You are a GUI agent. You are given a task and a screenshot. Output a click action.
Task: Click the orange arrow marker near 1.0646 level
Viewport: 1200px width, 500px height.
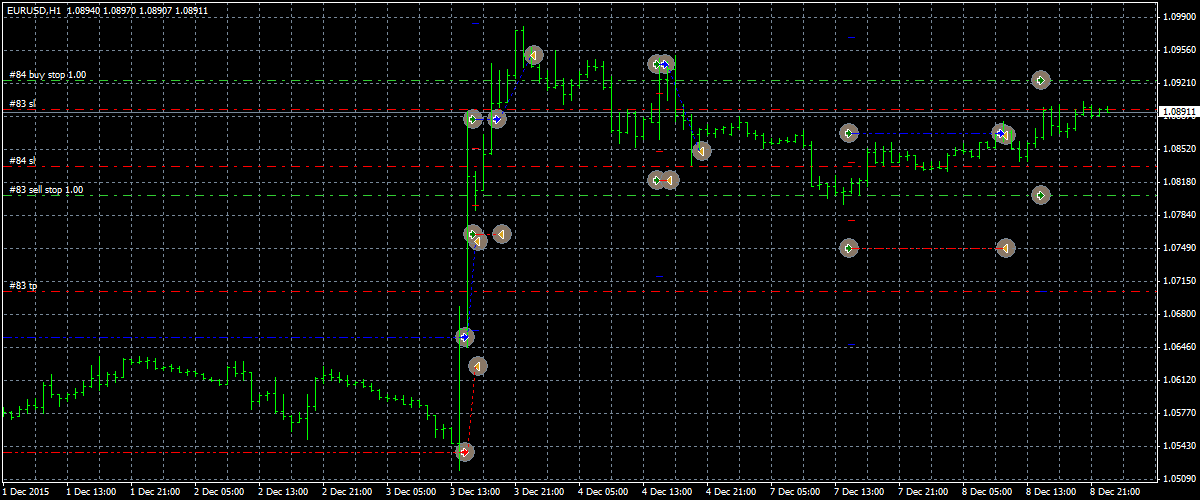coord(477,367)
